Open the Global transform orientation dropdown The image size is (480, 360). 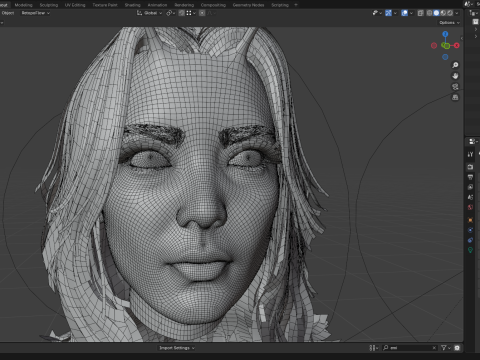(x=149, y=13)
